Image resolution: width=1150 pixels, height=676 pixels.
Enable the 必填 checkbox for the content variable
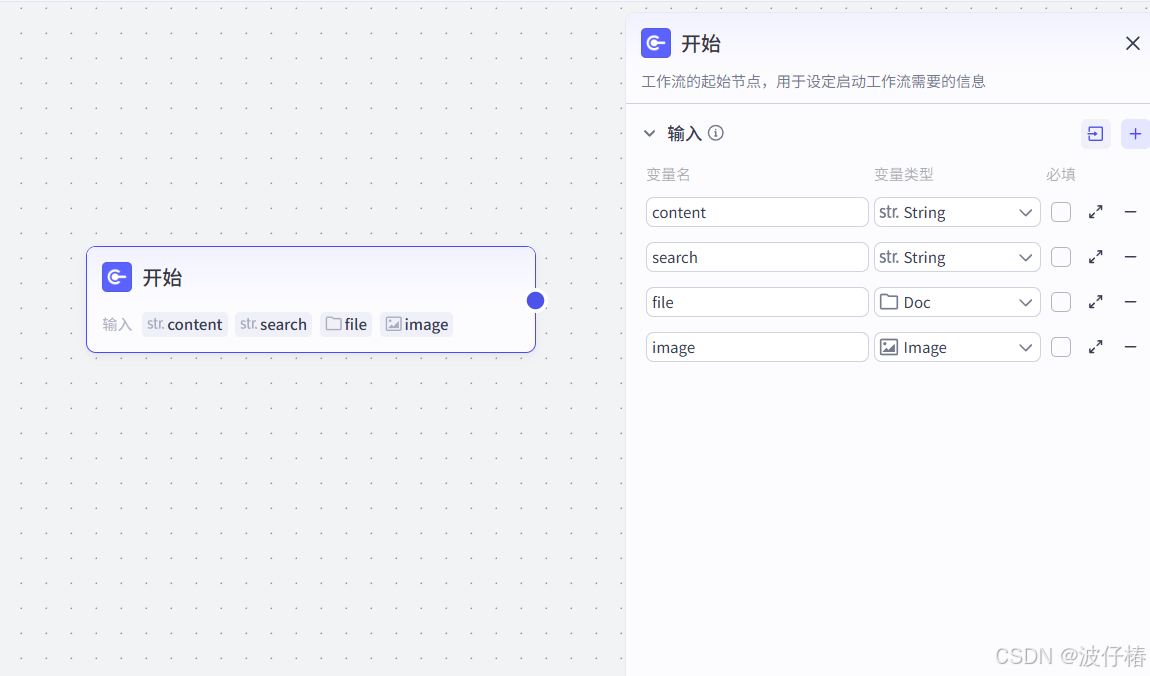[1060, 212]
